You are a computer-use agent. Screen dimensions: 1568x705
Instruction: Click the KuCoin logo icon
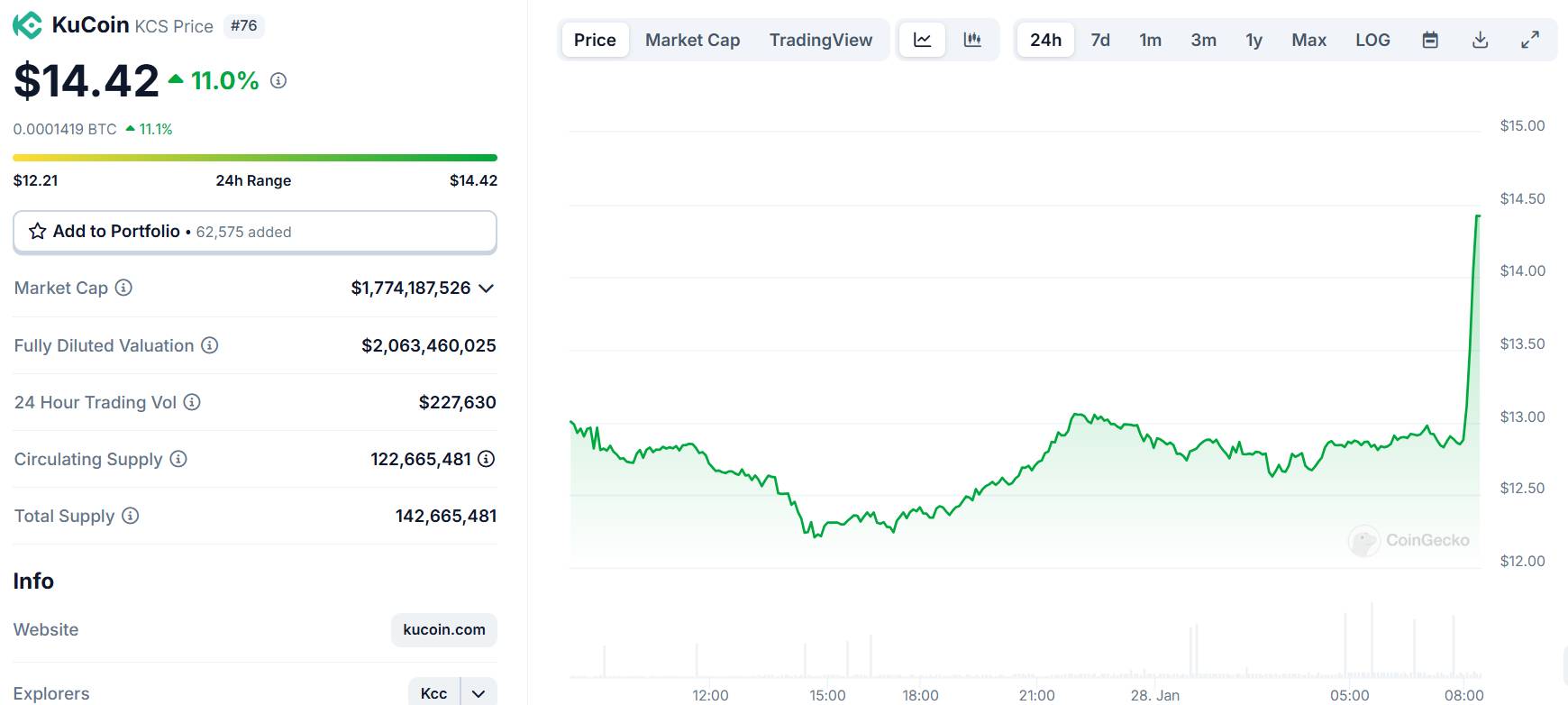click(28, 25)
